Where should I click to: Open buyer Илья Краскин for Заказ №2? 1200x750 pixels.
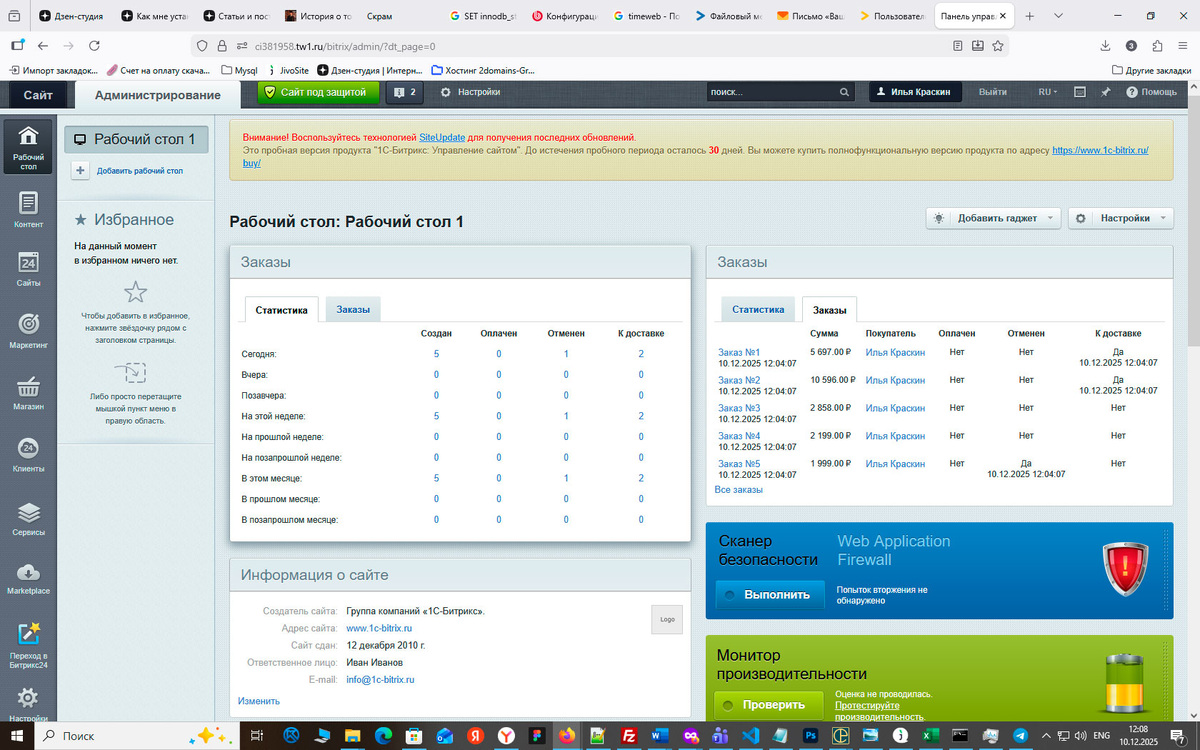895,380
